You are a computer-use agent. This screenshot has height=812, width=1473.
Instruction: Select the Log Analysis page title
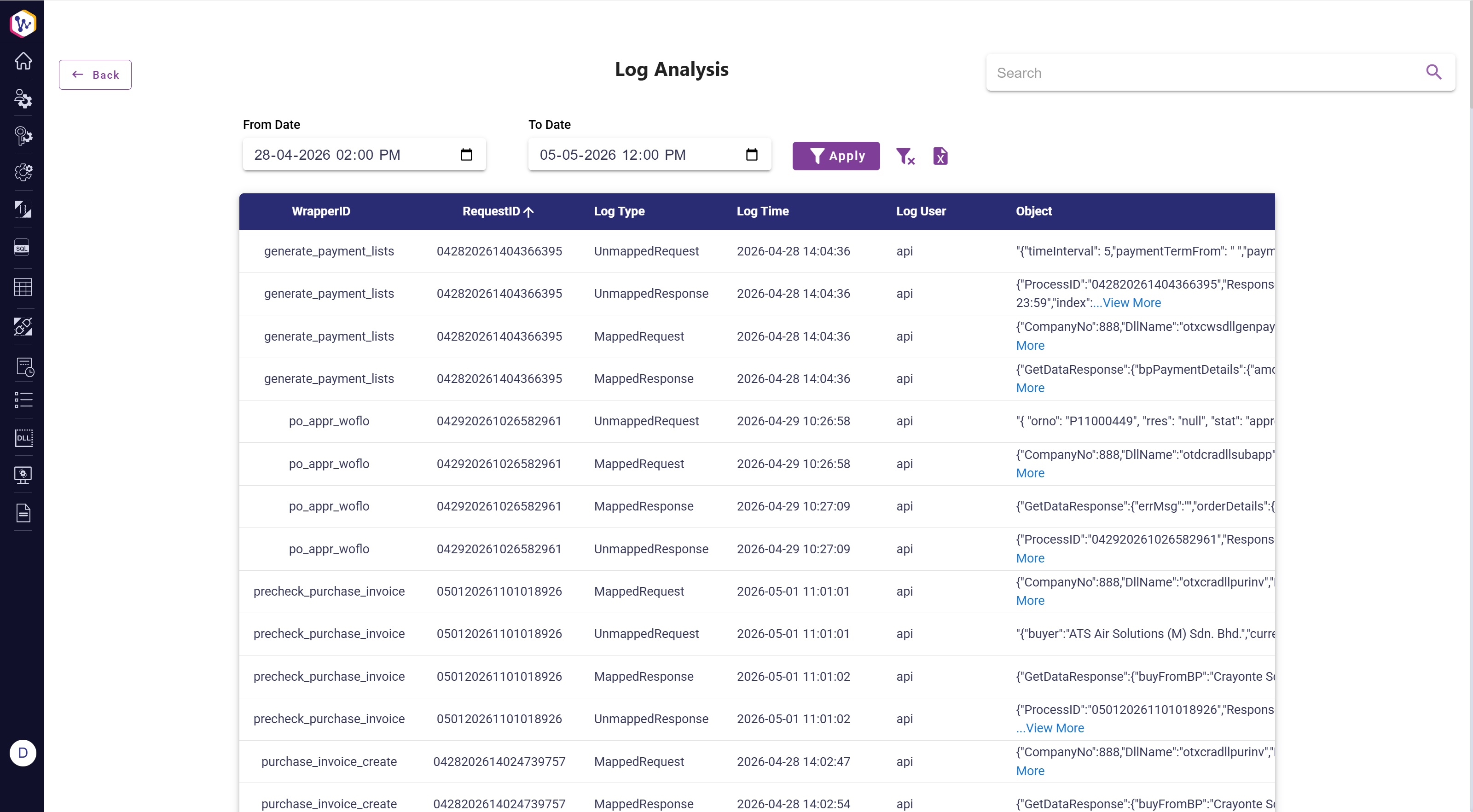coord(671,69)
